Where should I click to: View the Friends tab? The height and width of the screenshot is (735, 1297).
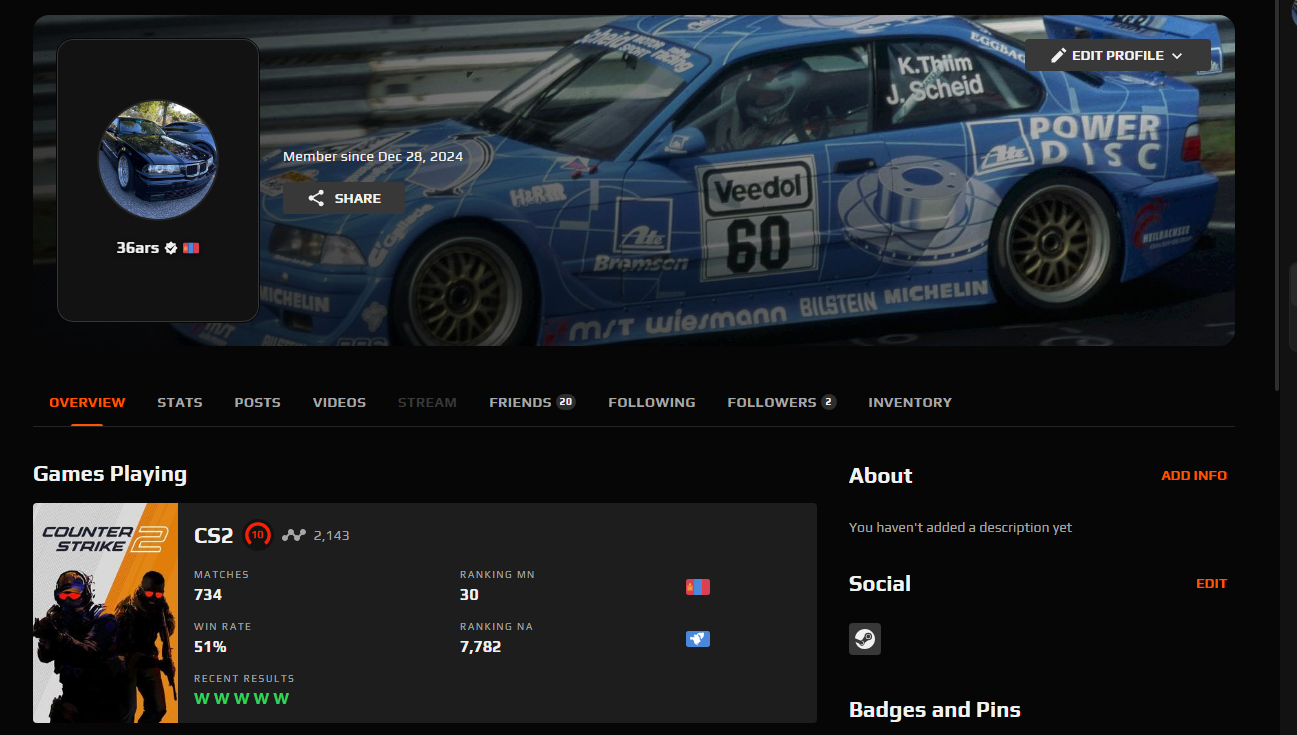click(532, 402)
